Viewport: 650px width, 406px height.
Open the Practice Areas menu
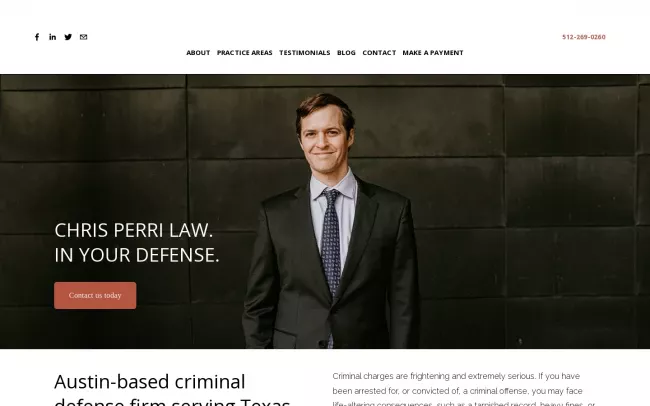tap(245, 53)
